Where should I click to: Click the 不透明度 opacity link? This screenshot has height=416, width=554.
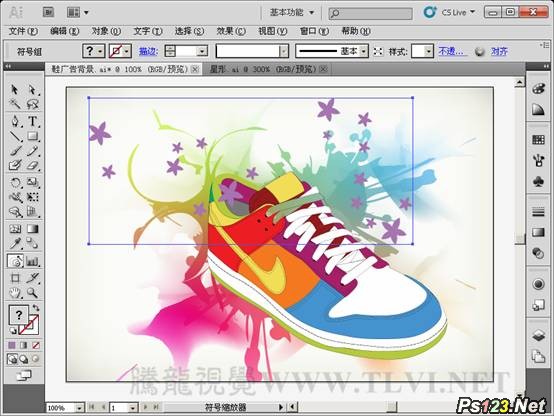(x=452, y=52)
